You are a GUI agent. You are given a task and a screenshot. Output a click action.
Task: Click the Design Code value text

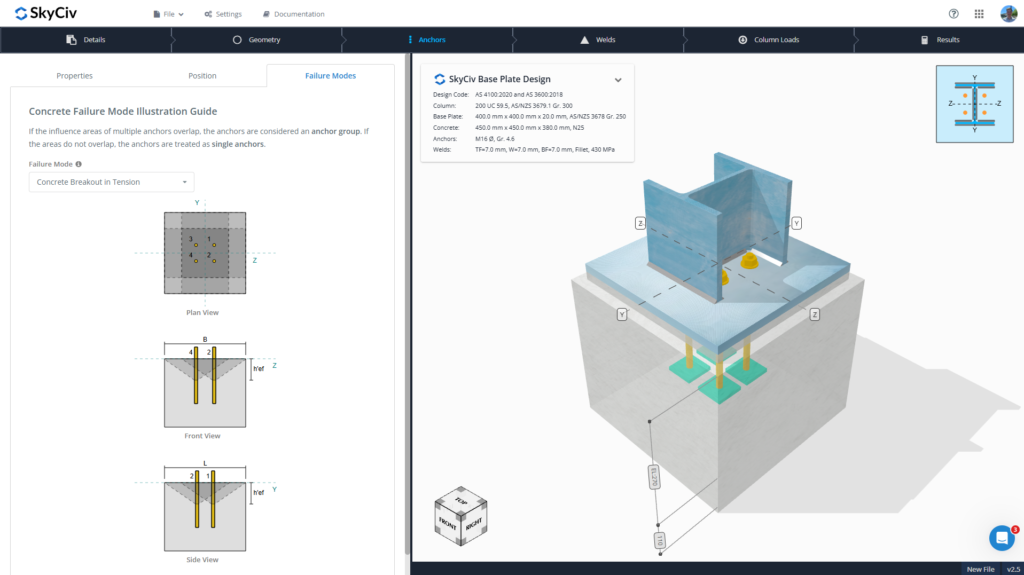coord(519,95)
